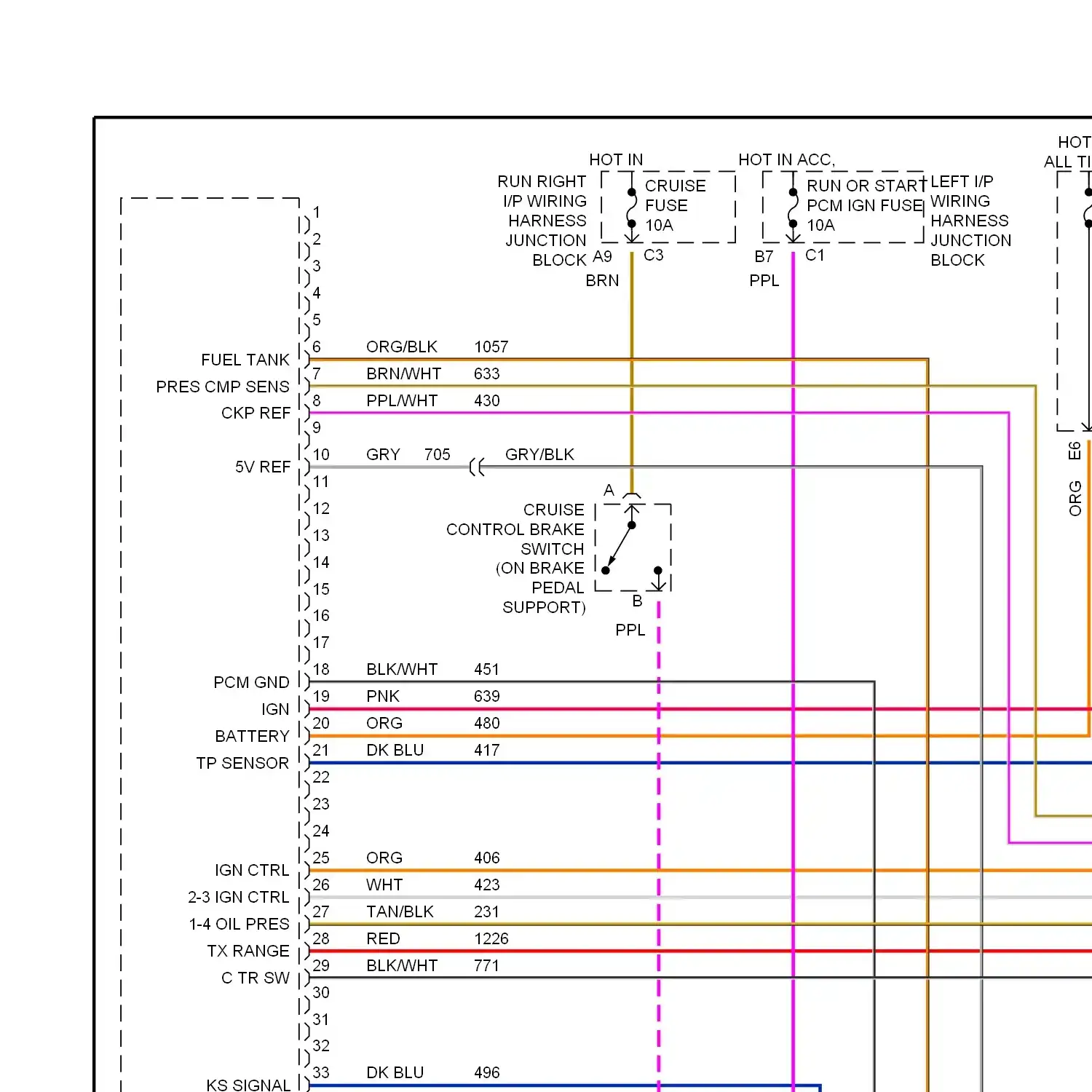Screen dimensions: 1092x1092
Task: Click the ORG 406 wire label
Action: pyautogui.click(x=432, y=858)
